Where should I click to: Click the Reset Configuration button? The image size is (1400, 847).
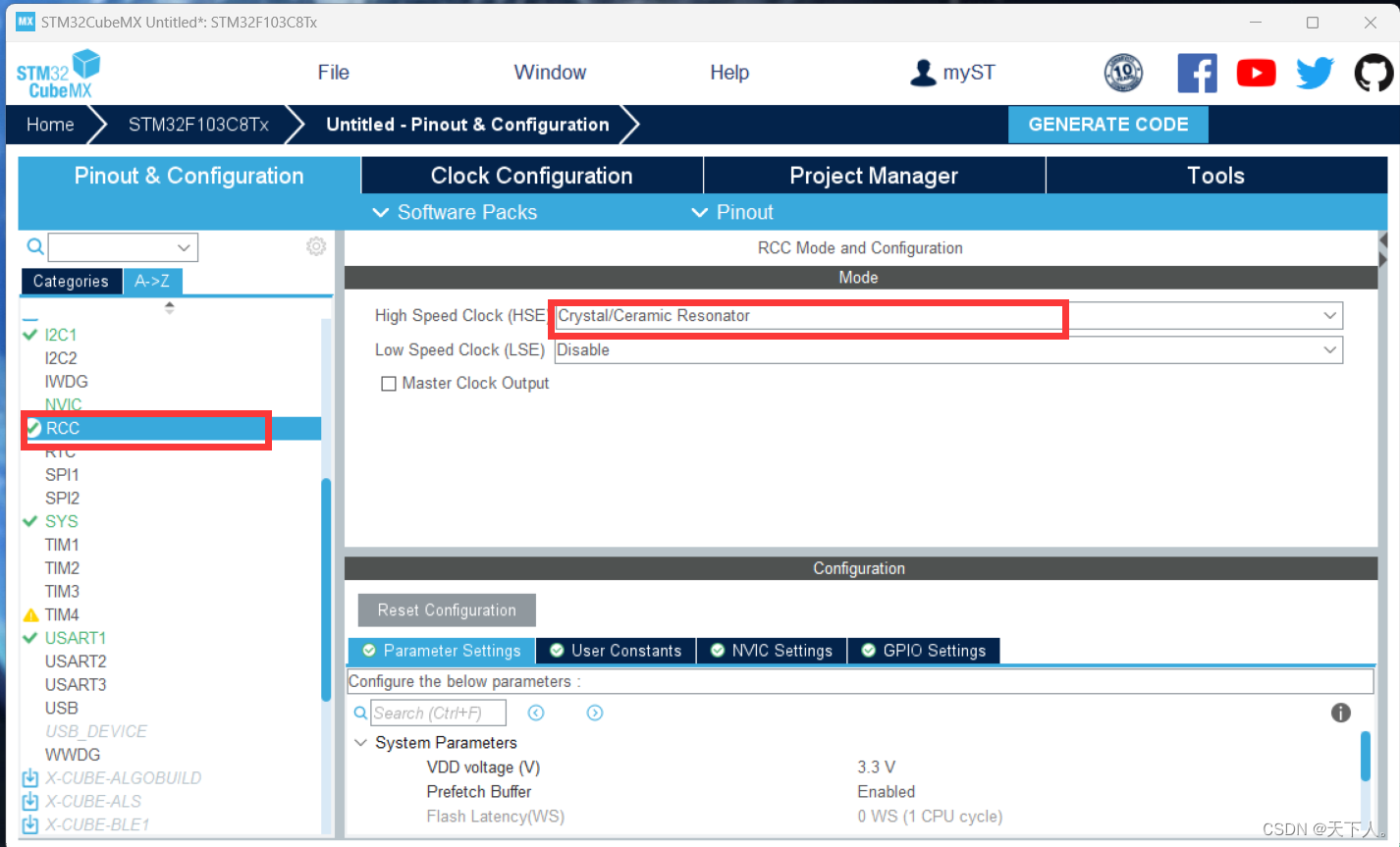click(447, 610)
